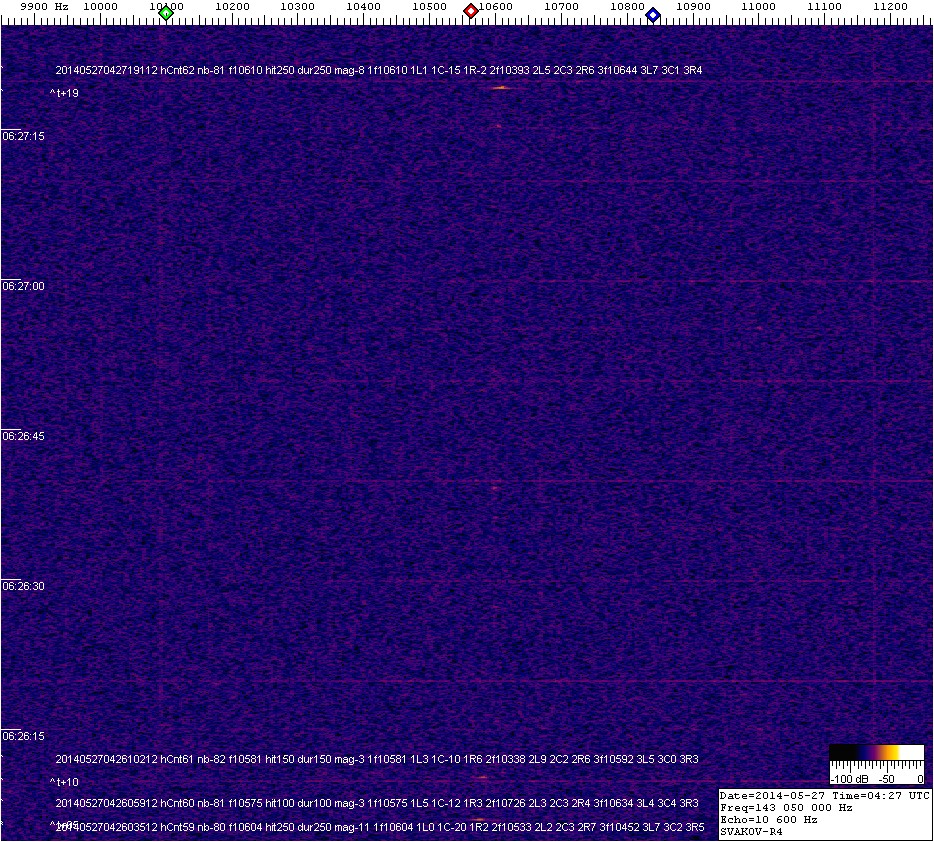Screen dimensions: 934x842
Task: Click the 10200 frequency axis label
Action: pyautogui.click(x=232, y=6)
